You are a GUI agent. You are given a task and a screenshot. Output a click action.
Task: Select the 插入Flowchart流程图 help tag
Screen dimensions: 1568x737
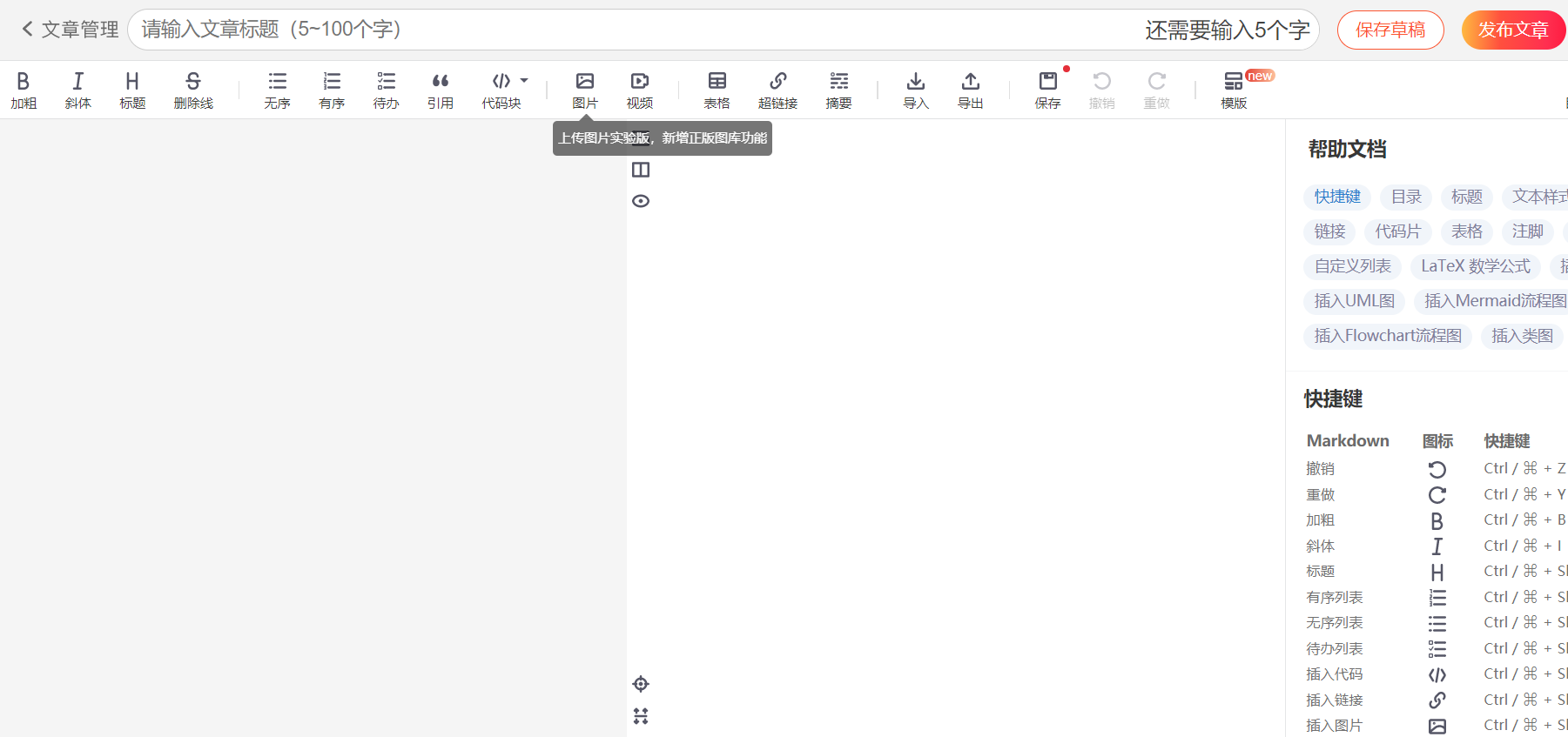pyautogui.click(x=1388, y=336)
